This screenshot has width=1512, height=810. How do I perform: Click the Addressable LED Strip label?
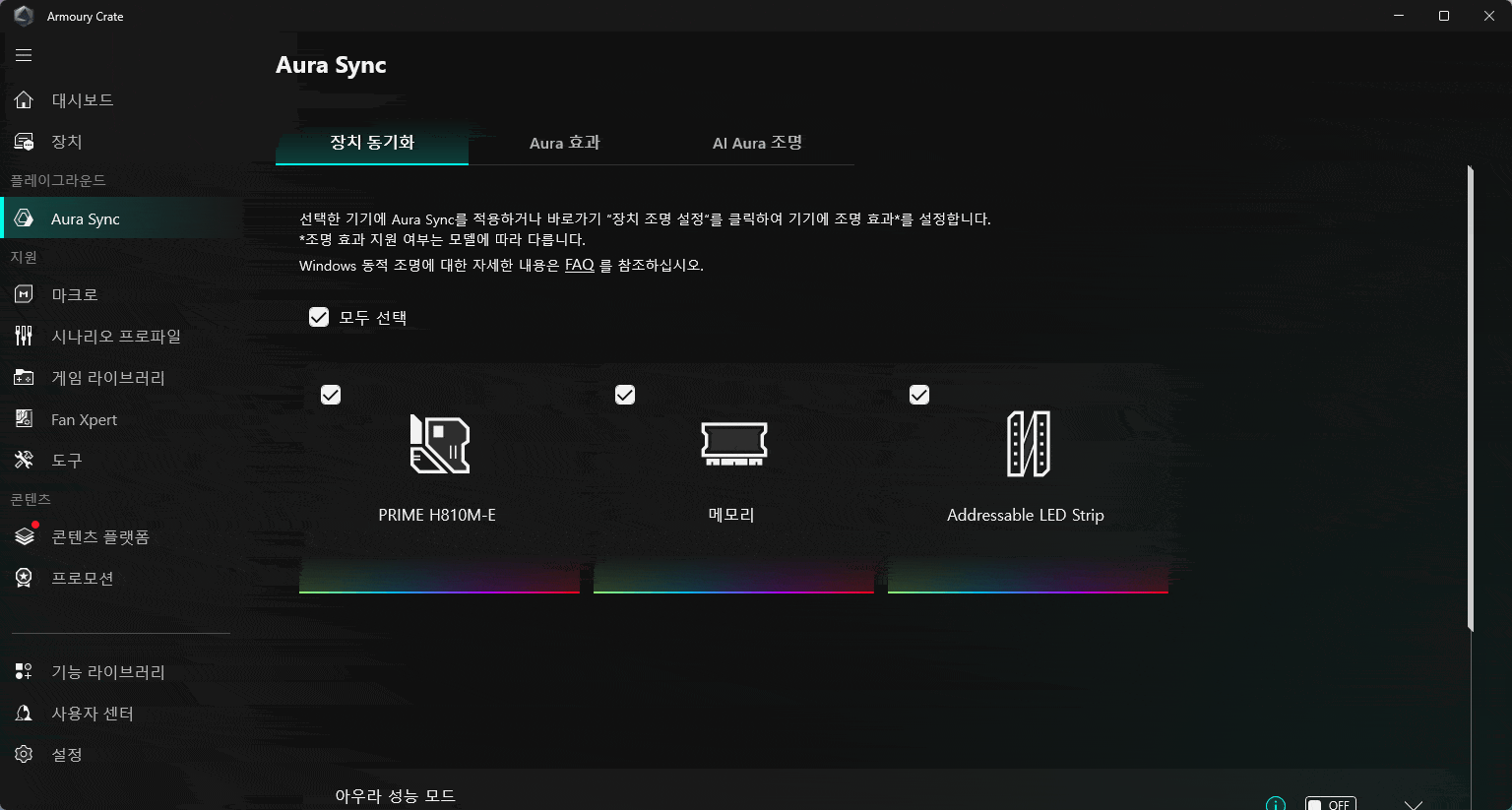click(1026, 515)
